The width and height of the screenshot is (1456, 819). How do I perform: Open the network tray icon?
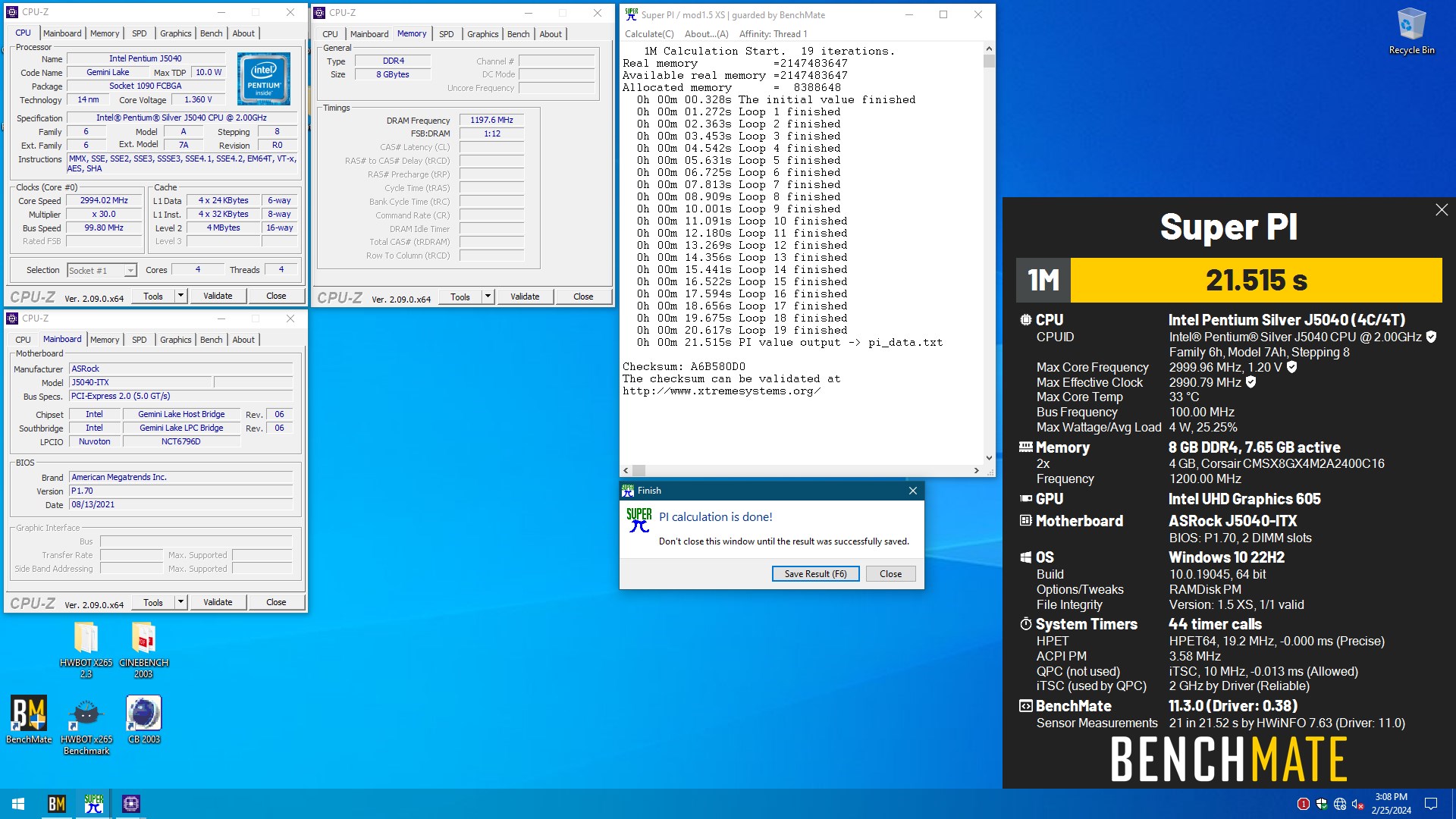click(1340, 804)
